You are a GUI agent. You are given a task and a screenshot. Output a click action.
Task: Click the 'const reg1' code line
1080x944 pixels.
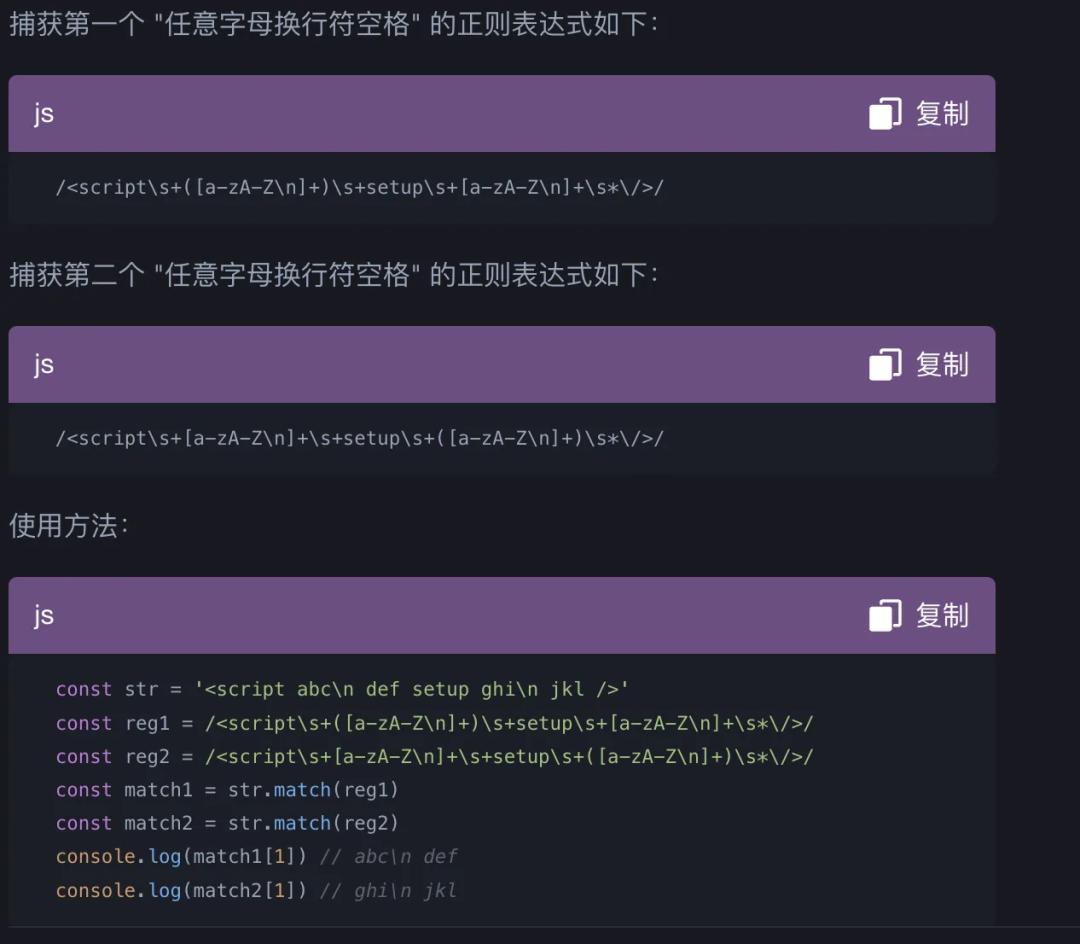tap(434, 723)
